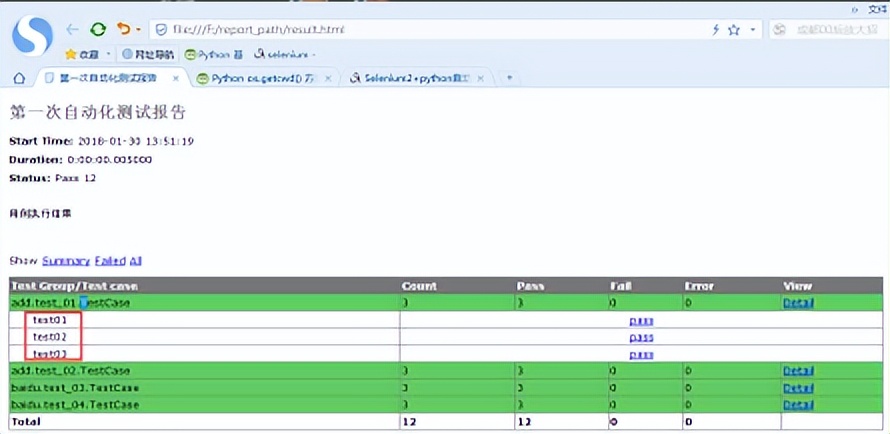Open the new tab plus button
Image resolution: width=890 pixels, height=434 pixels.
coord(509,78)
